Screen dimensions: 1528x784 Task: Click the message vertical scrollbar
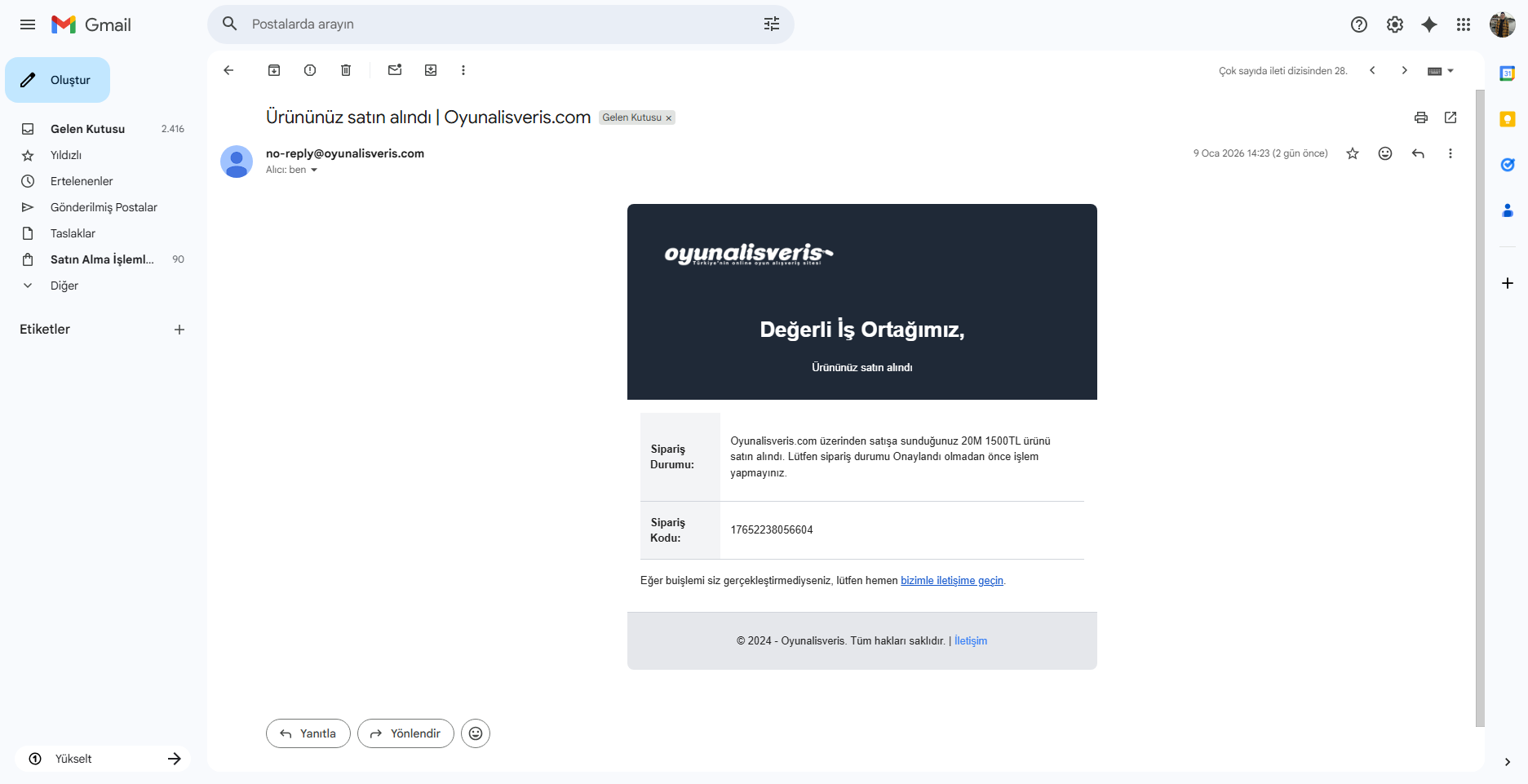click(1480, 408)
